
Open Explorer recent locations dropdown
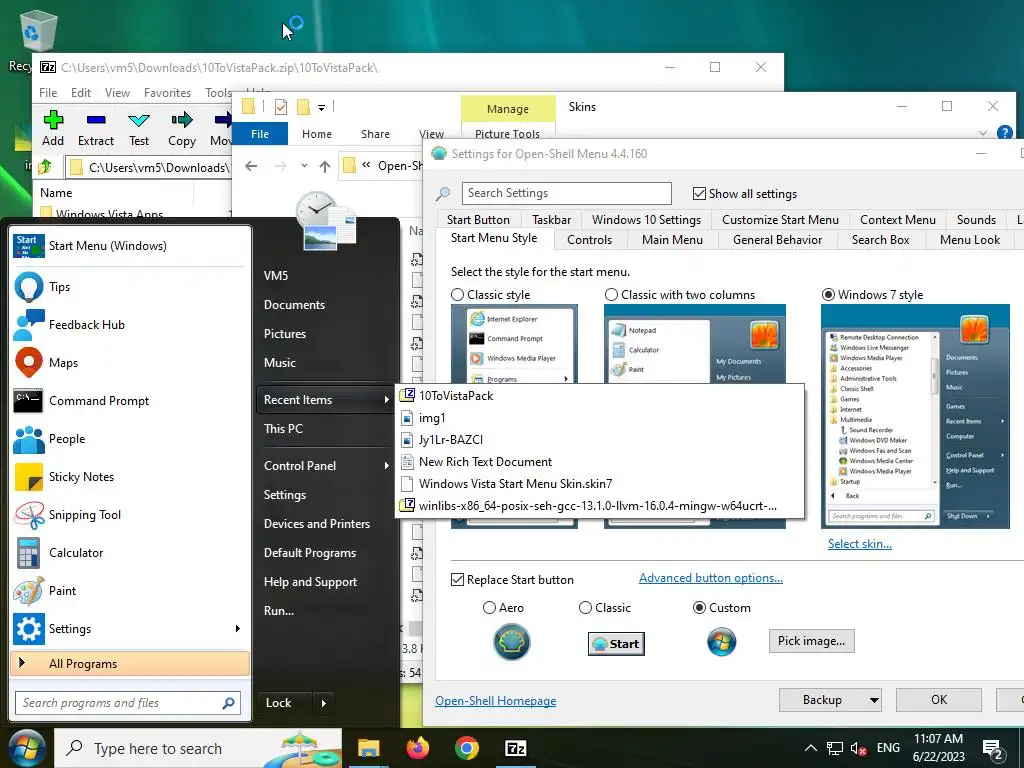point(304,166)
